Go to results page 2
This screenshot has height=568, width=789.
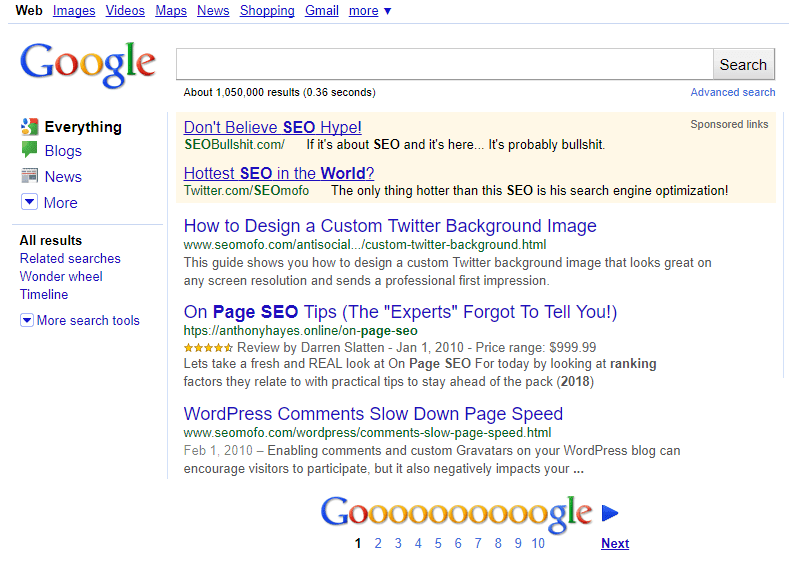click(x=378, y=543)
